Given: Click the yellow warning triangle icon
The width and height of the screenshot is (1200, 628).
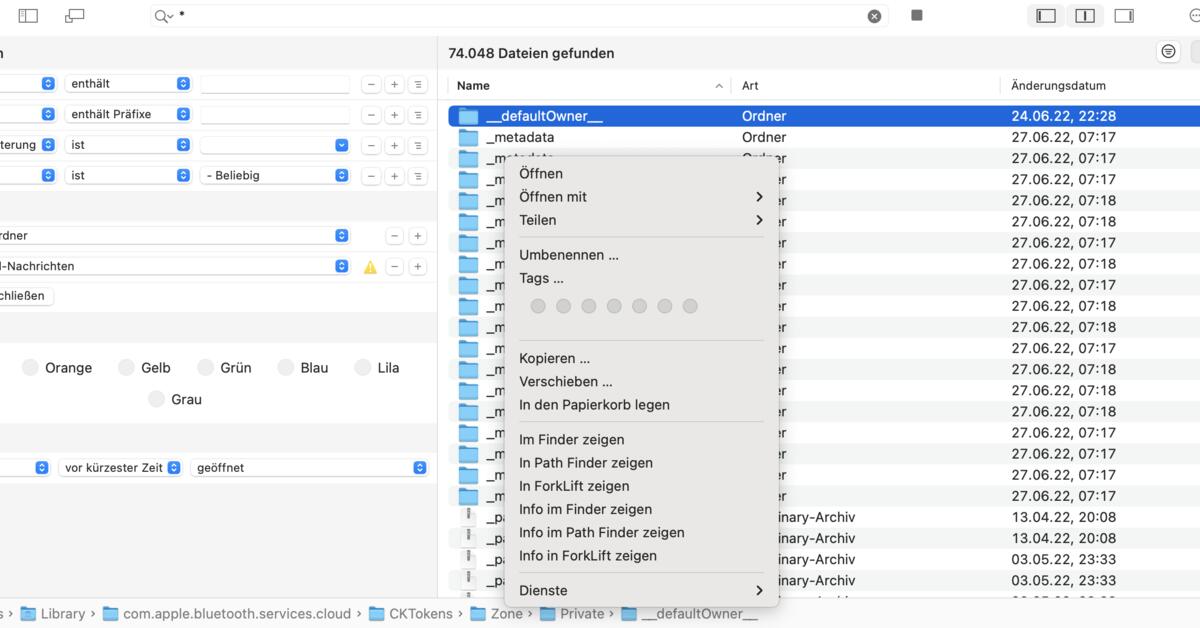Looking at the screenshot, I should click(x=370, y=267).
